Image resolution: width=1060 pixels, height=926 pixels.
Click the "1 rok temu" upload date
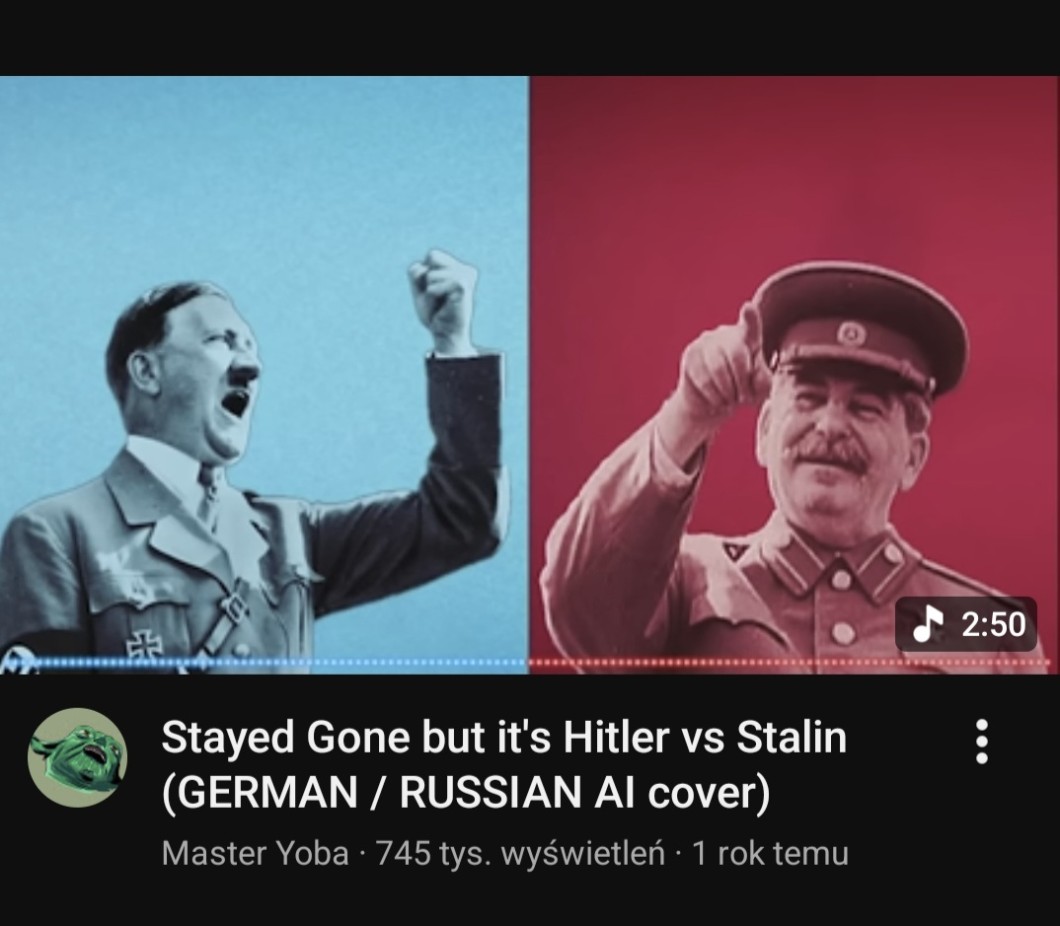pyautogui.click(x=770, y=853)
